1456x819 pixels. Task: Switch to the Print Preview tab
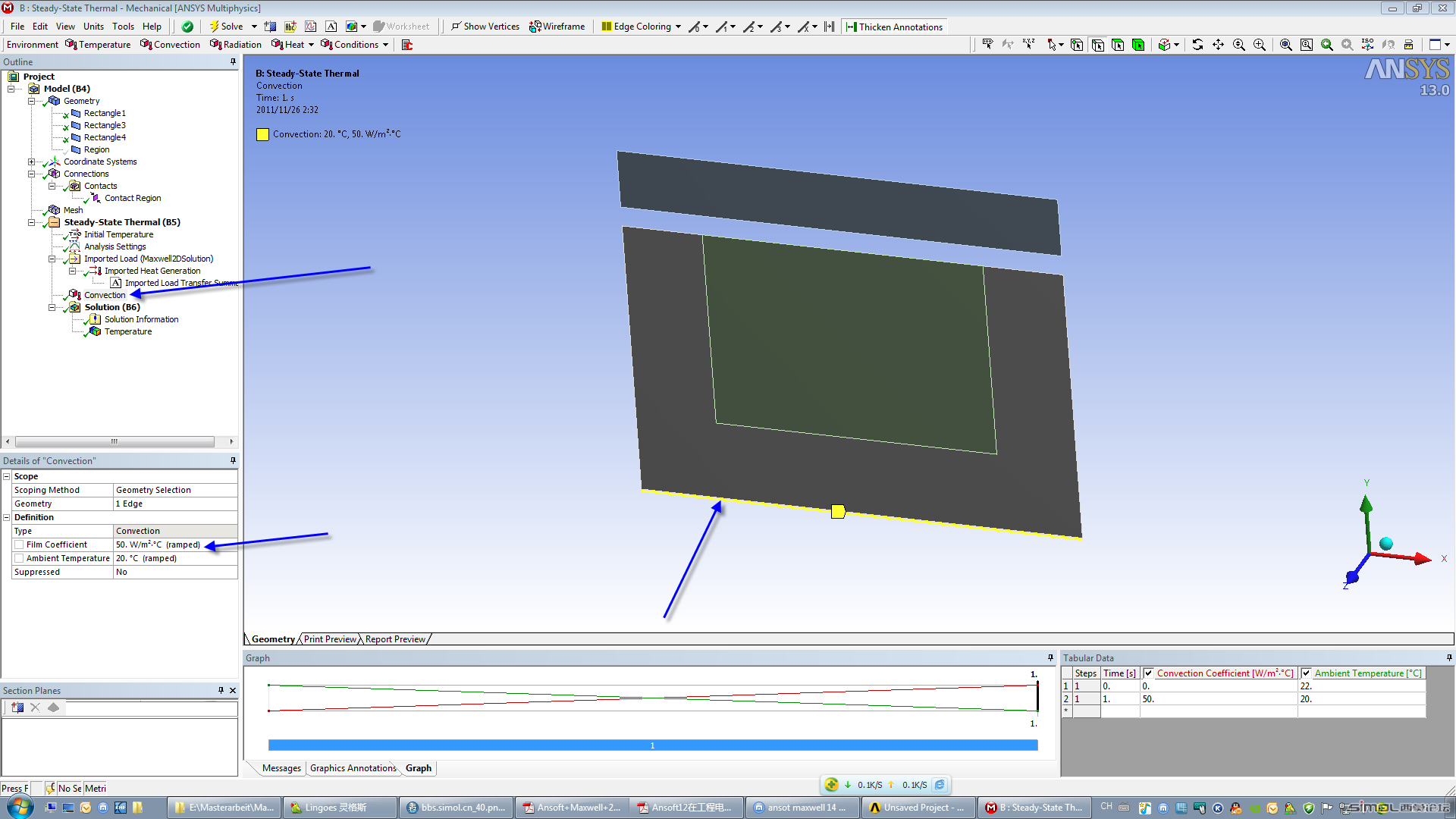point(330,639)
